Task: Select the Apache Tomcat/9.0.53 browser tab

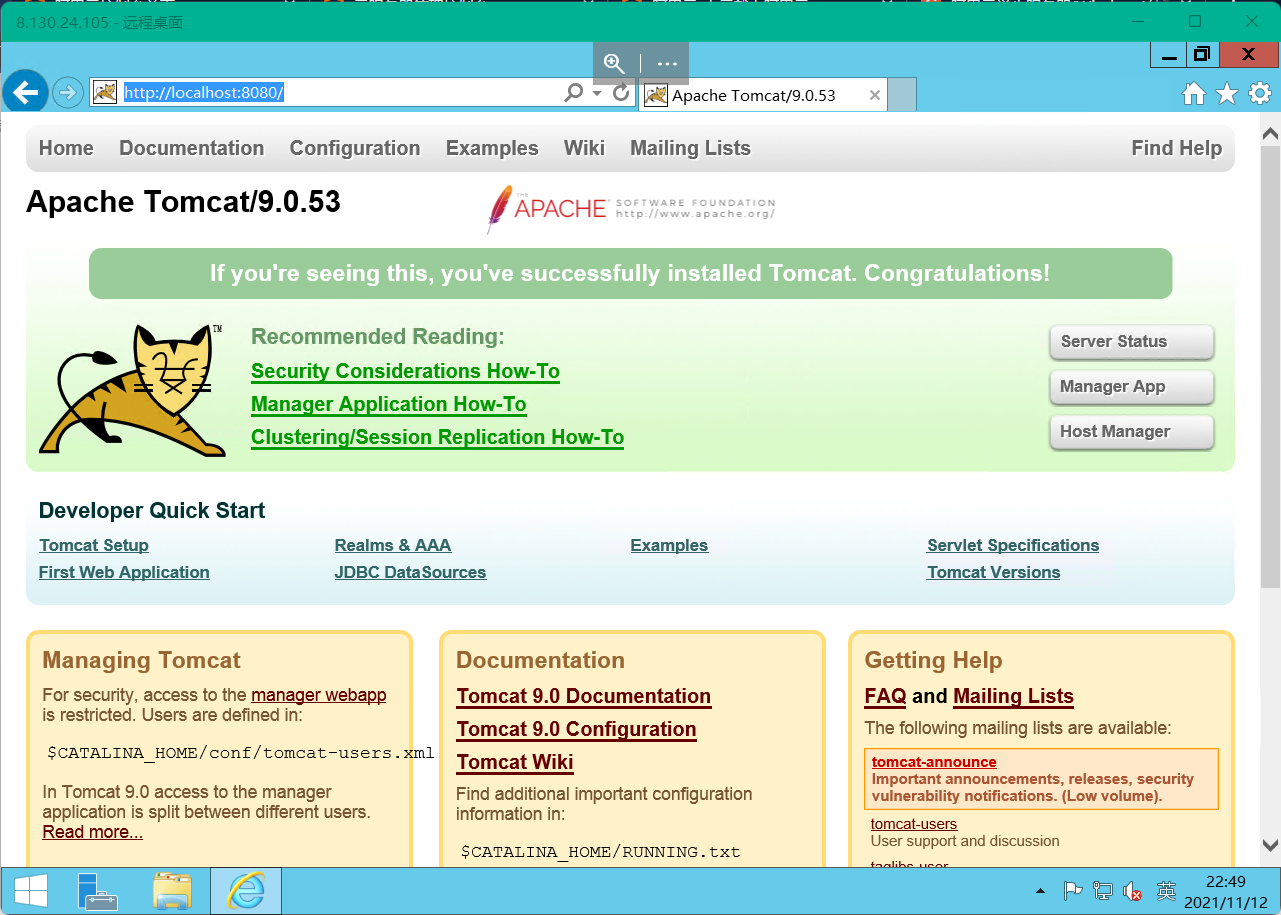Action: [763, 95]
